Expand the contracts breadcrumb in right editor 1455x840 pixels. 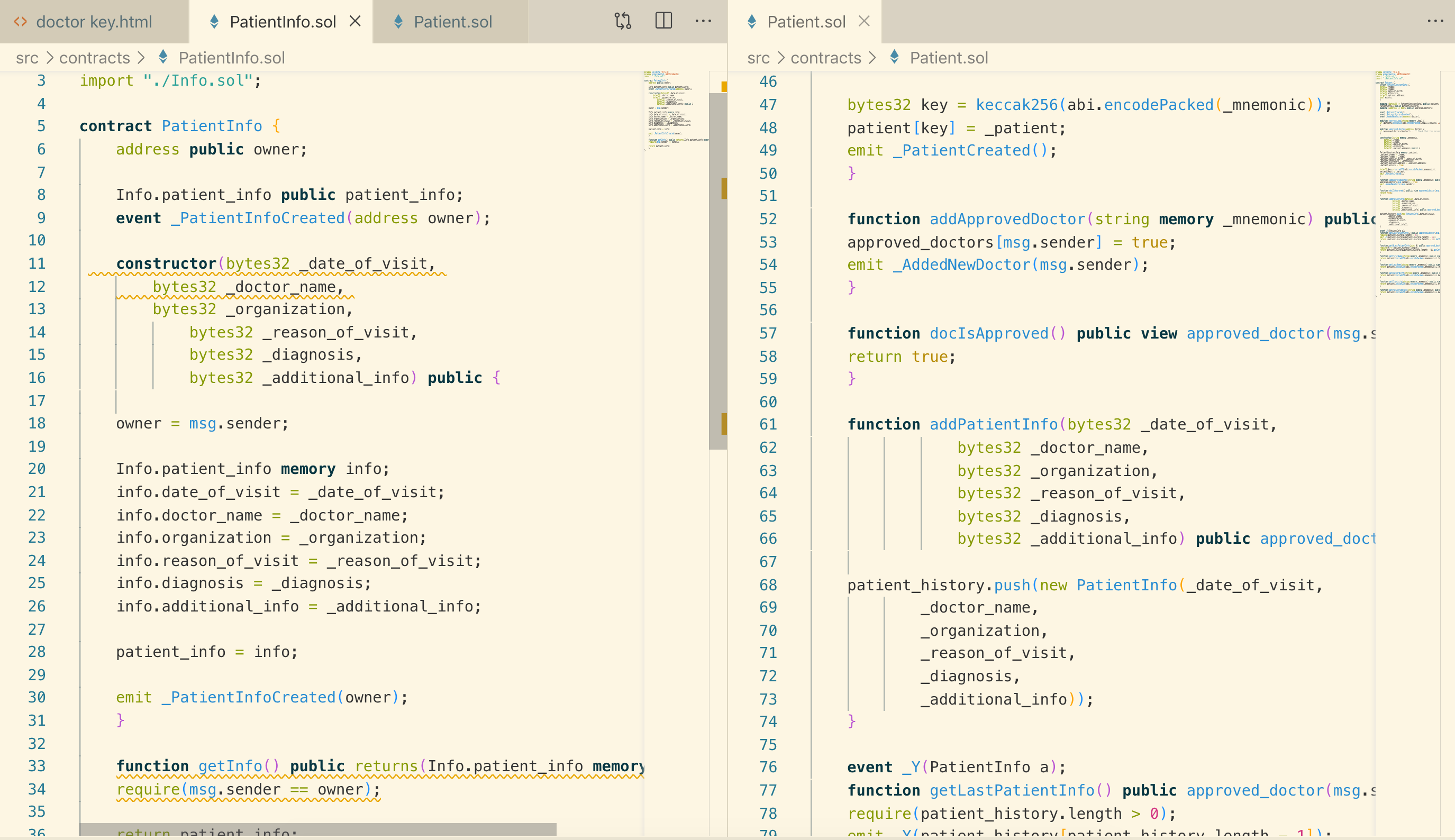(825, 58)
